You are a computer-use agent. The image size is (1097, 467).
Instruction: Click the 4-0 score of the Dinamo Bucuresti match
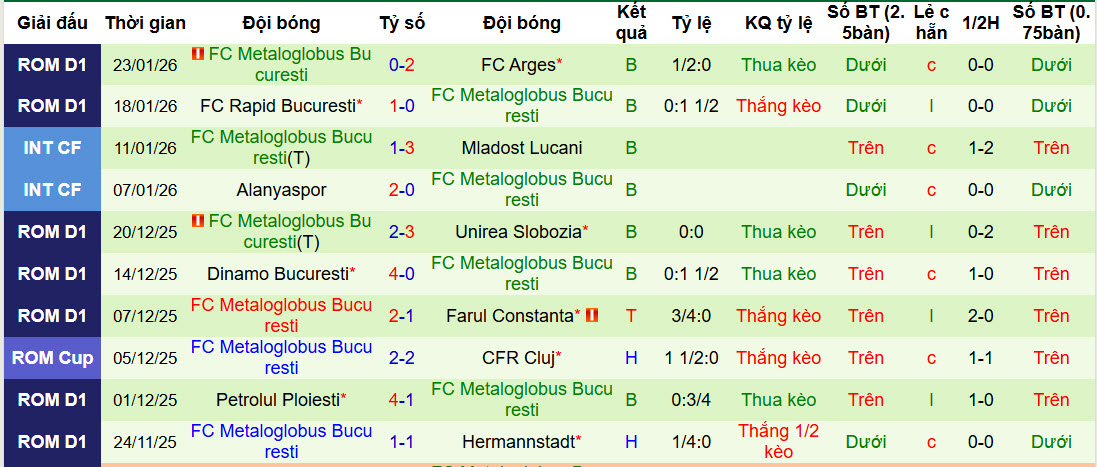tap(402, 273)
